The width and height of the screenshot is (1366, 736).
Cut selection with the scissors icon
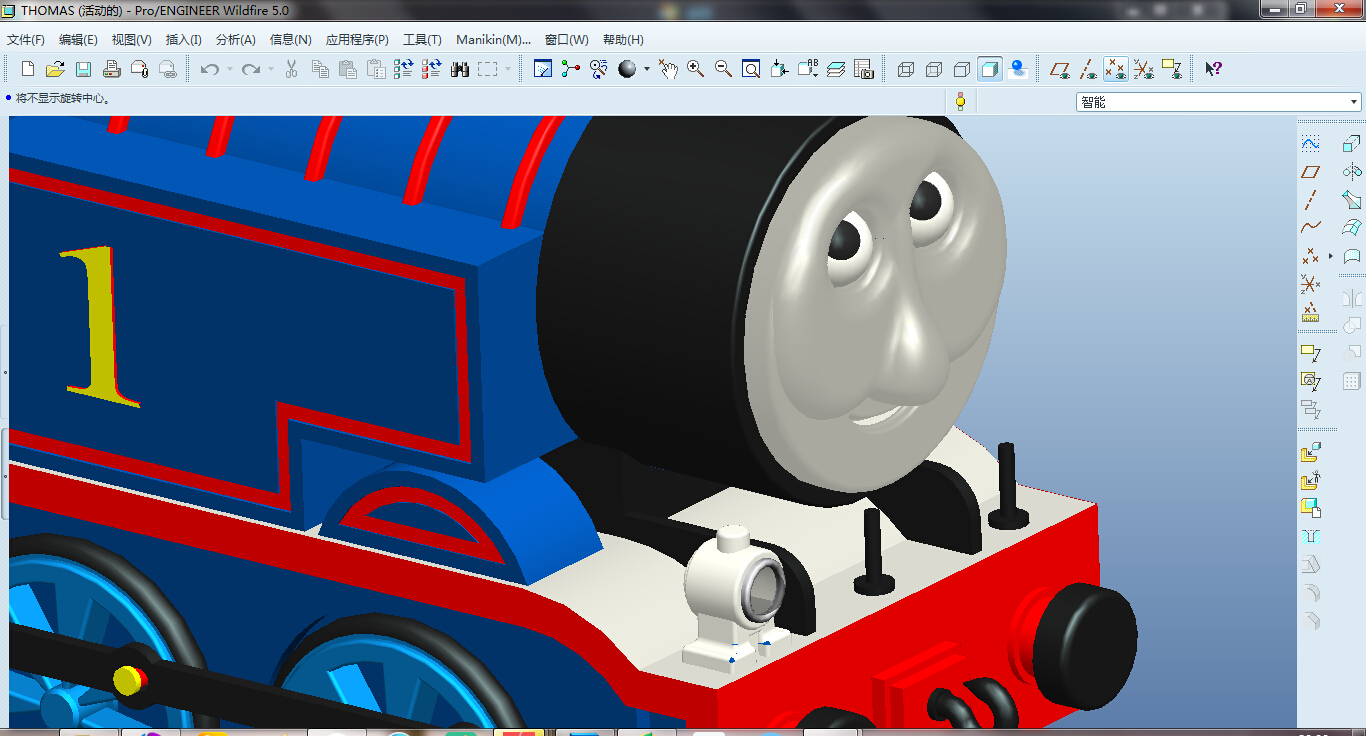(292, 69)
